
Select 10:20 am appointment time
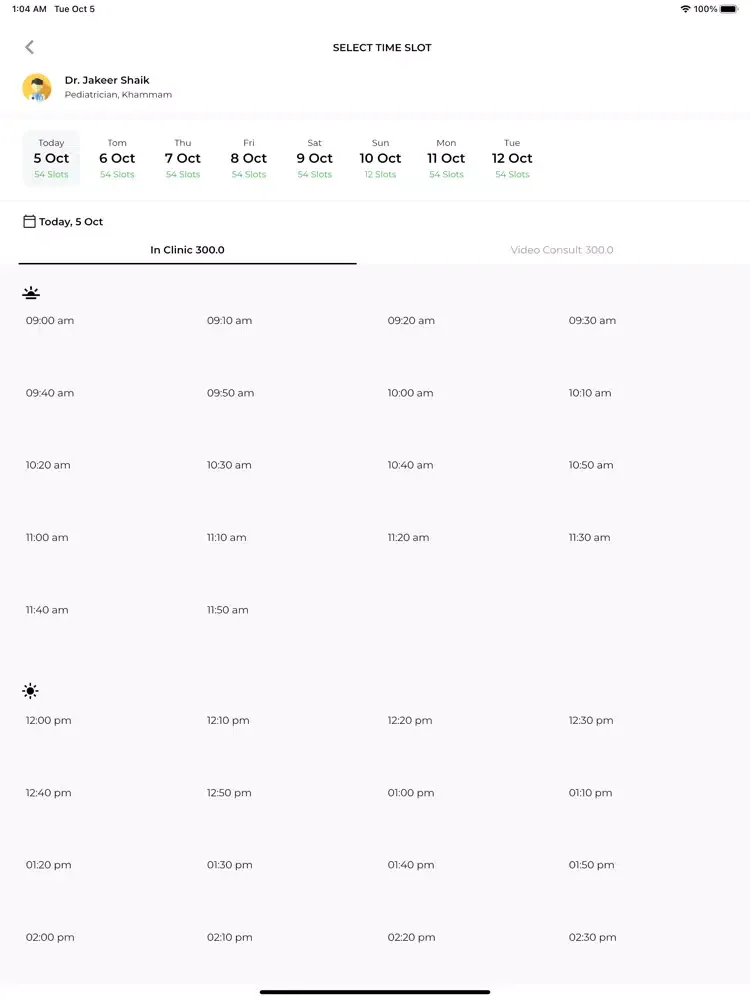click(x=48, y=465)
